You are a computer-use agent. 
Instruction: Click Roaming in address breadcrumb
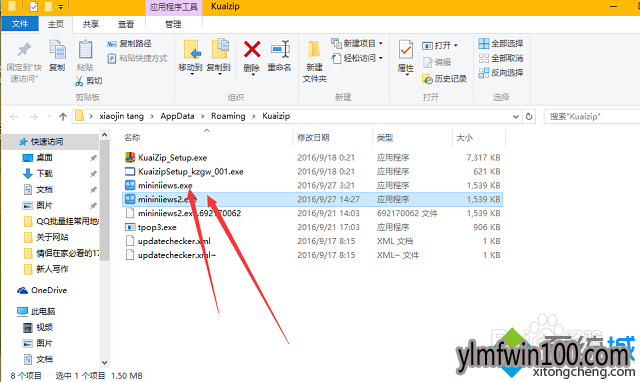click(x=228, y=116)
